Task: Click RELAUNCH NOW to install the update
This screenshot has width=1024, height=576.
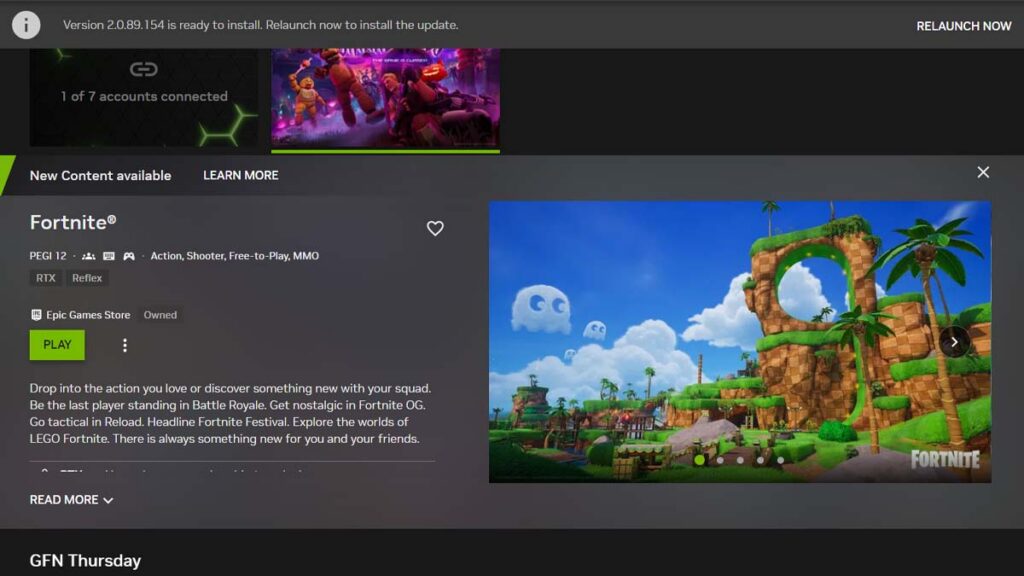Action: pyautogui.click(x=963, y=26)
